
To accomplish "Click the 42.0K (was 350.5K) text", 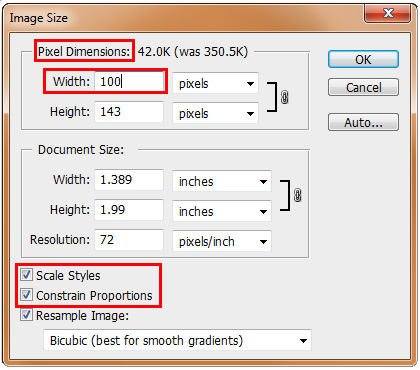I will pyautogui.click(x=193, y=52).
